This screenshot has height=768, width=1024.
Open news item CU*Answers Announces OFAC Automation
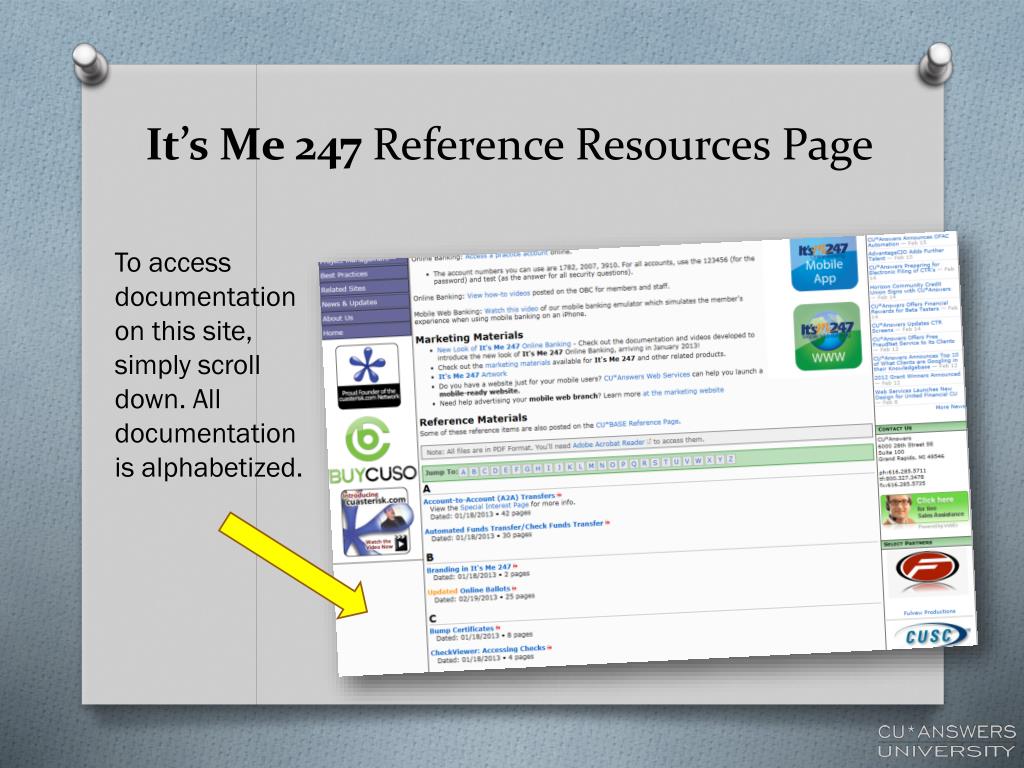908,240
